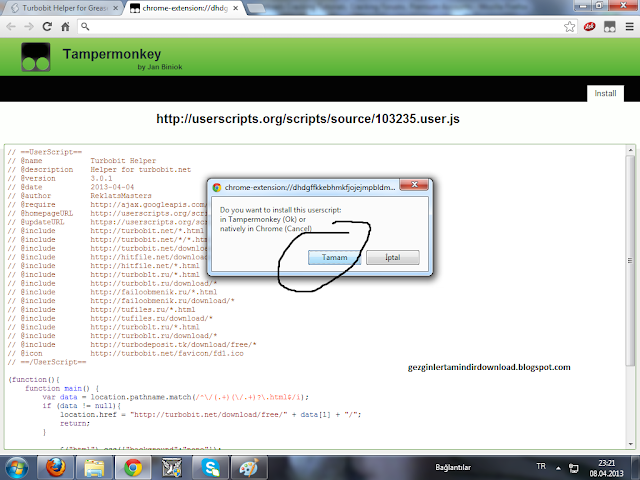Click the '@description Helper for turbobit.net' line
Screen dimensions: 640x480
(99, 169)
